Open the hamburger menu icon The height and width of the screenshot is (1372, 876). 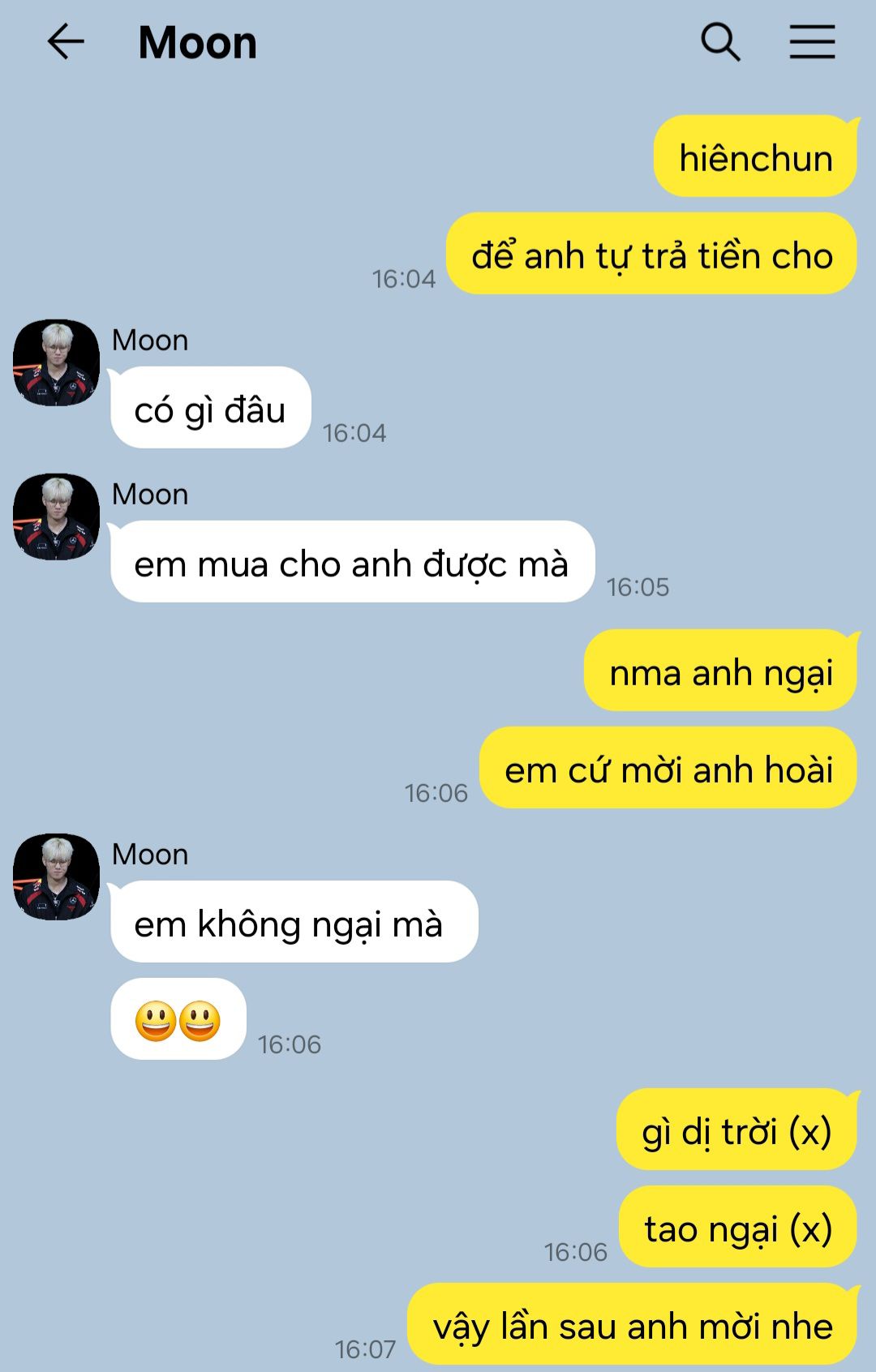tap(812, 42)
